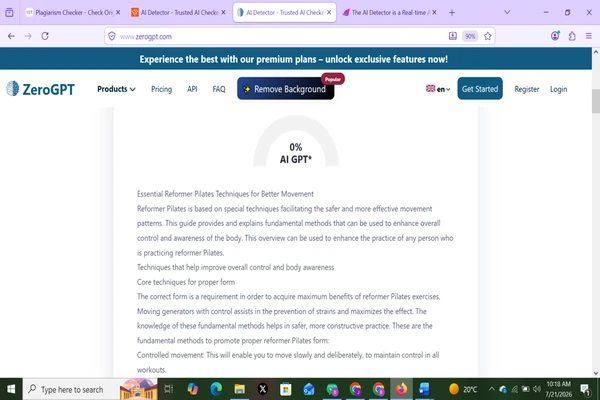This screenshot has height=400, width=600.
Task: Click the ZeroGPT logo
Action: tap(41, 89)
